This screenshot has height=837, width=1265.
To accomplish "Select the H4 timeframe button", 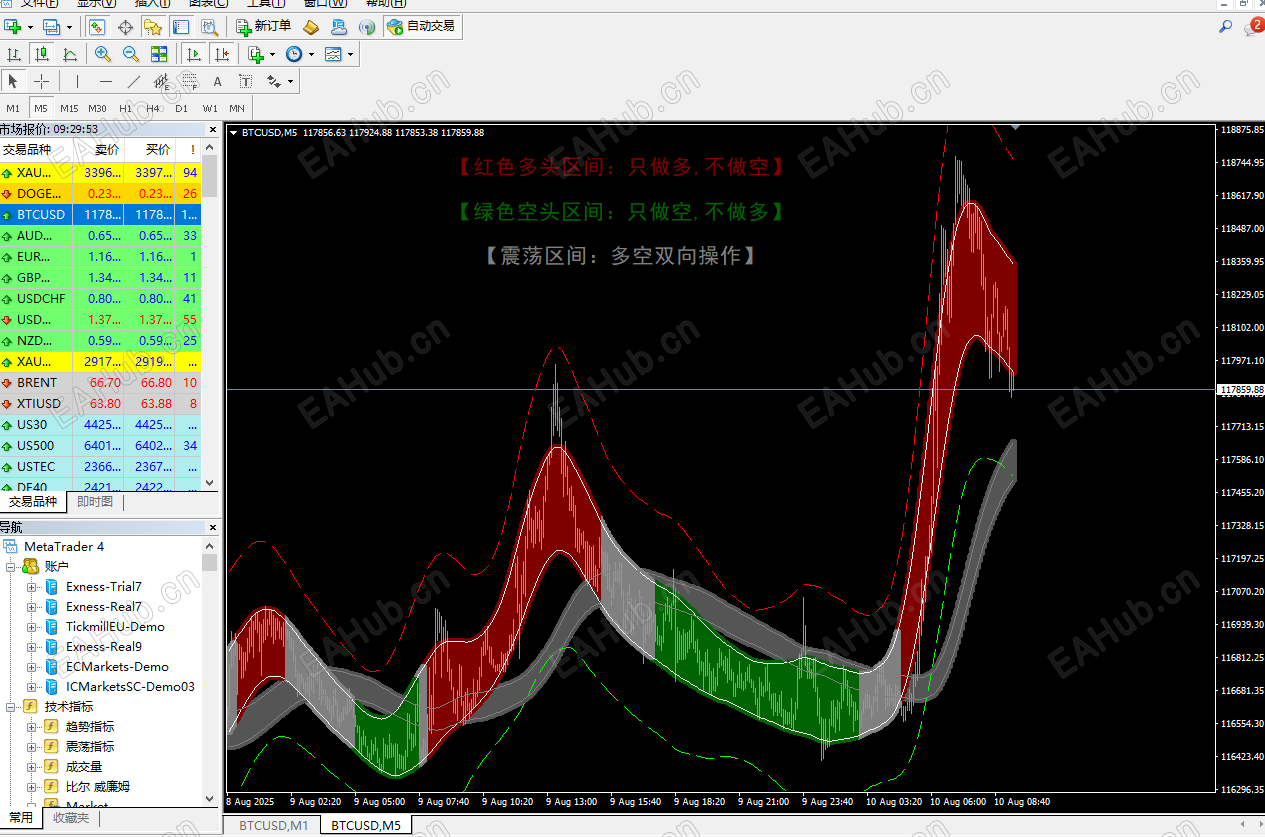I will (x=153, y=108).
